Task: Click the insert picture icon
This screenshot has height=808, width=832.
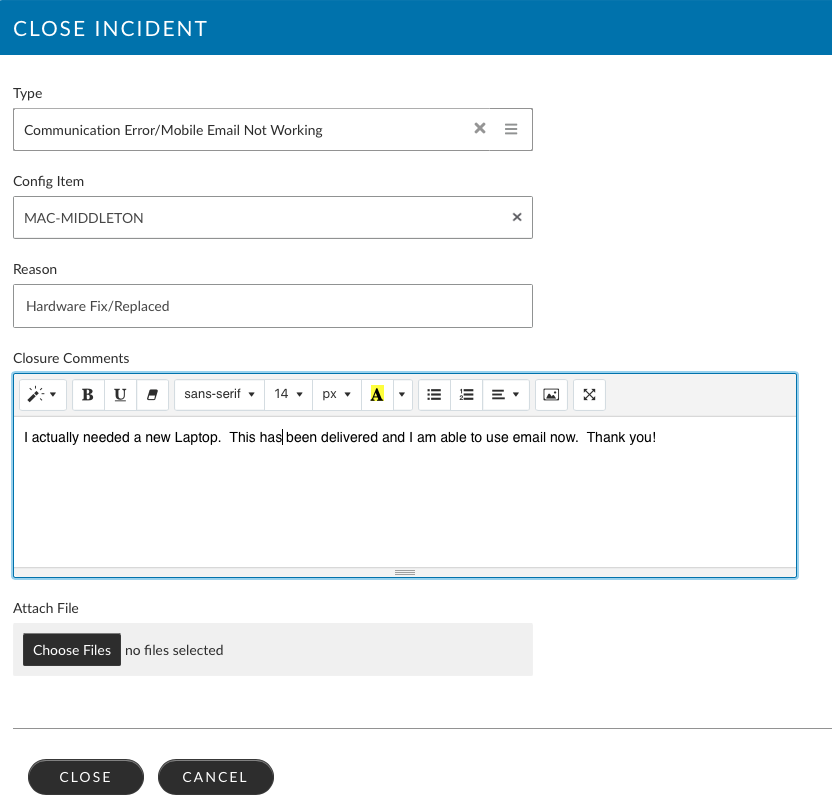Action: click(x=550, y=395)
